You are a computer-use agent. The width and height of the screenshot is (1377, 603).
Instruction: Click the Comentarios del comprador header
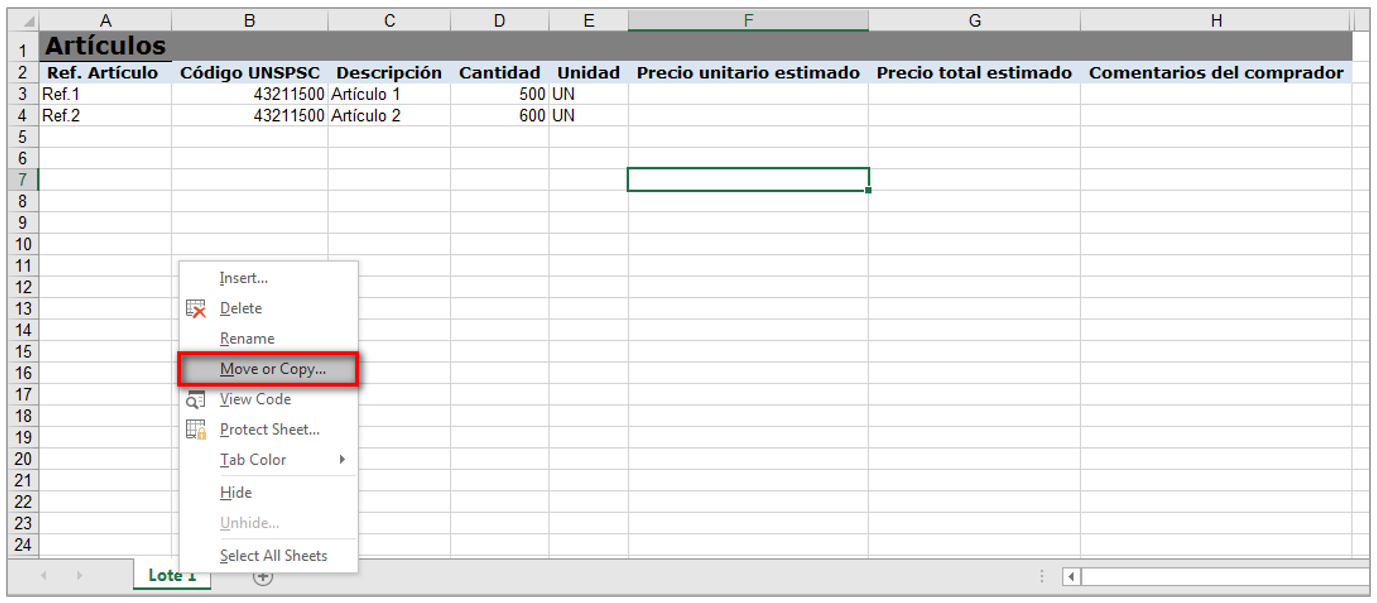click(x=1216, y=73)
